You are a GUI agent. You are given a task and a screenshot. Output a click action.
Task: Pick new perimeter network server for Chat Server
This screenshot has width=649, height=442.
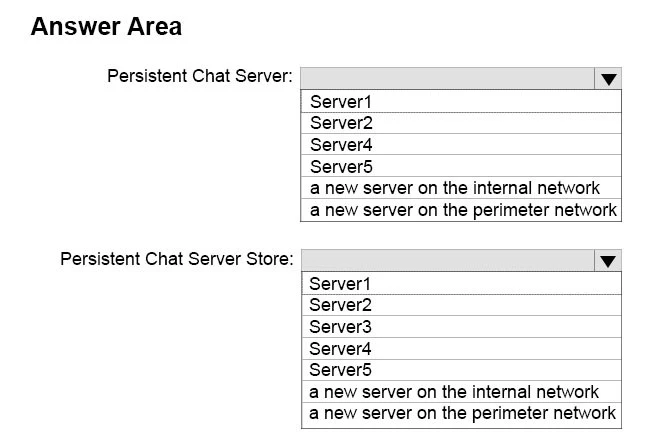click(460, 210)
